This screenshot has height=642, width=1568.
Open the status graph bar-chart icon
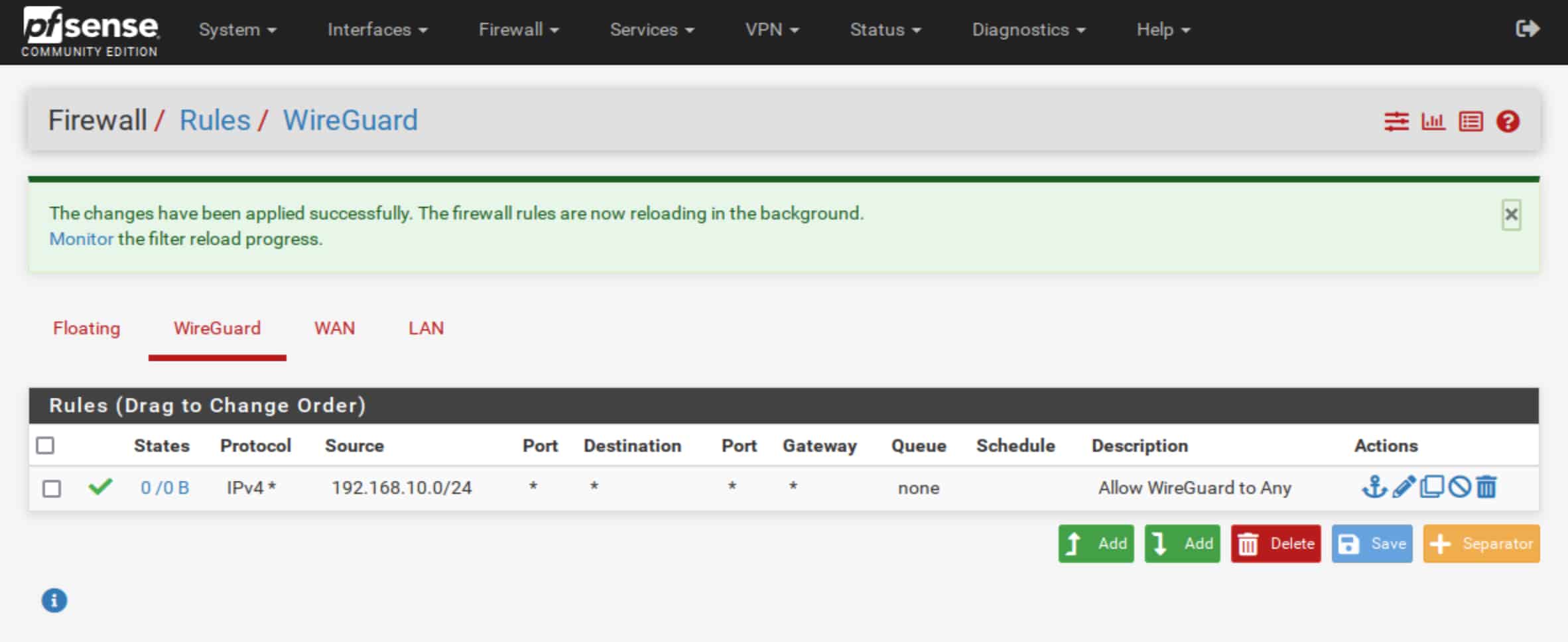click(1433, 121)
